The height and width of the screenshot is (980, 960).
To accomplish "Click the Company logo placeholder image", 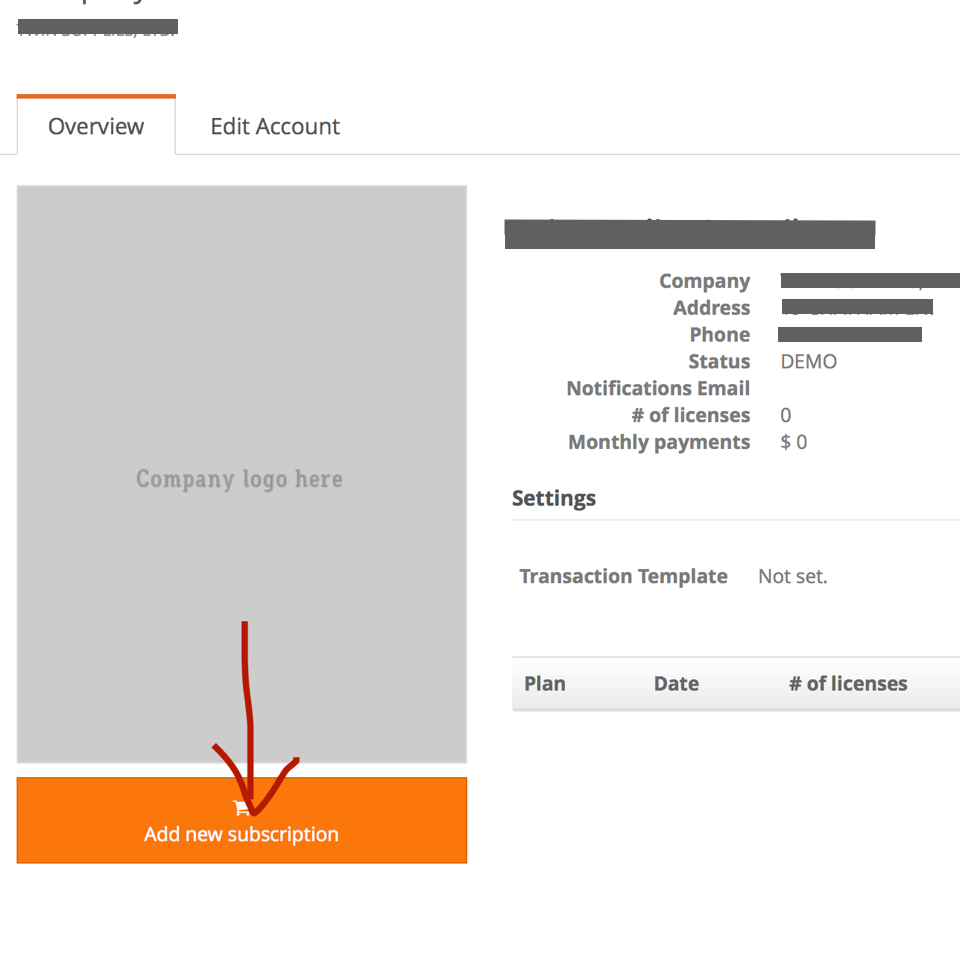I will coord(241,474).
